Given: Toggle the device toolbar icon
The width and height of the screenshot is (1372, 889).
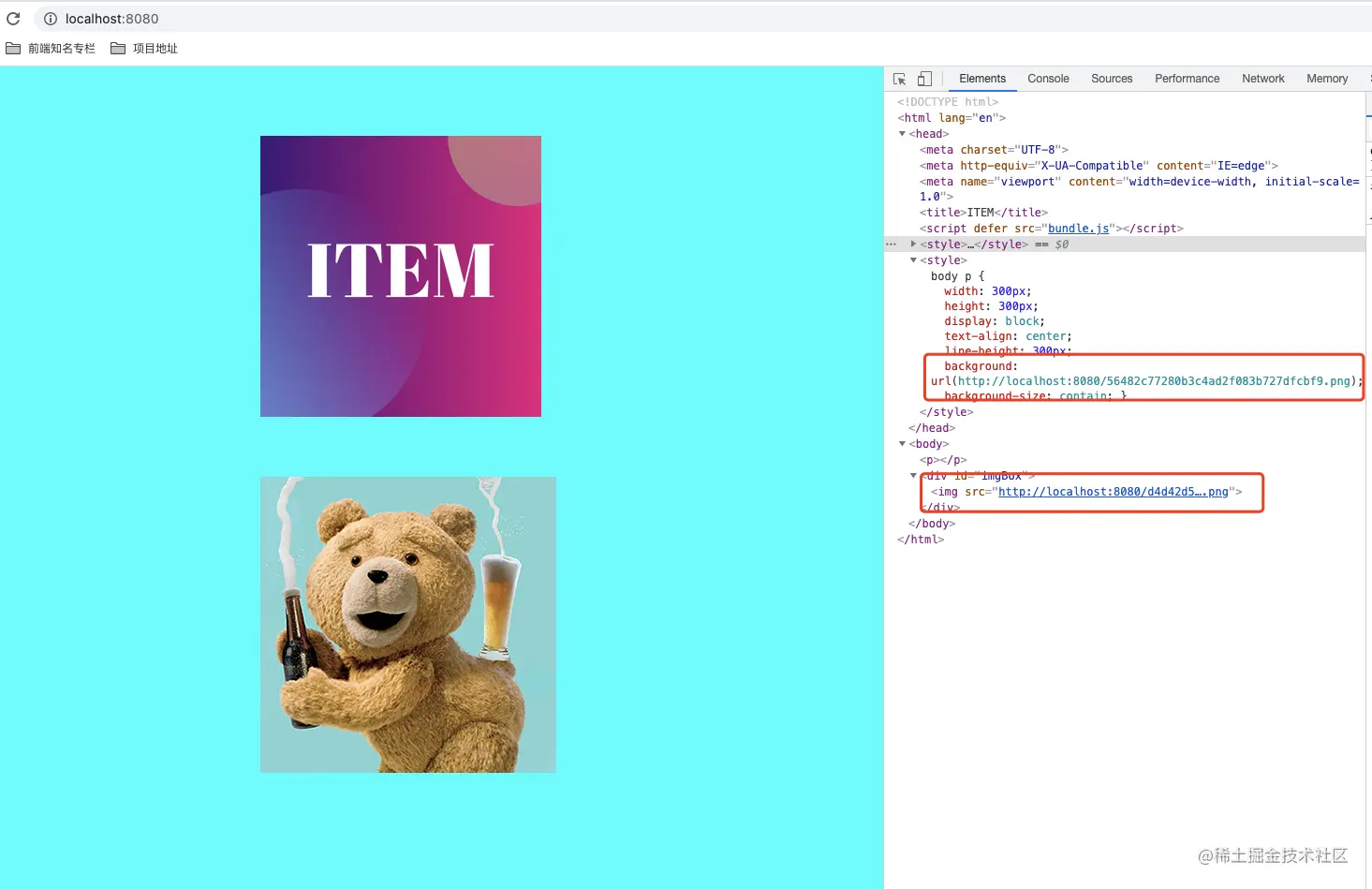Looking at the screenshot, I should (x=925, y=79).
